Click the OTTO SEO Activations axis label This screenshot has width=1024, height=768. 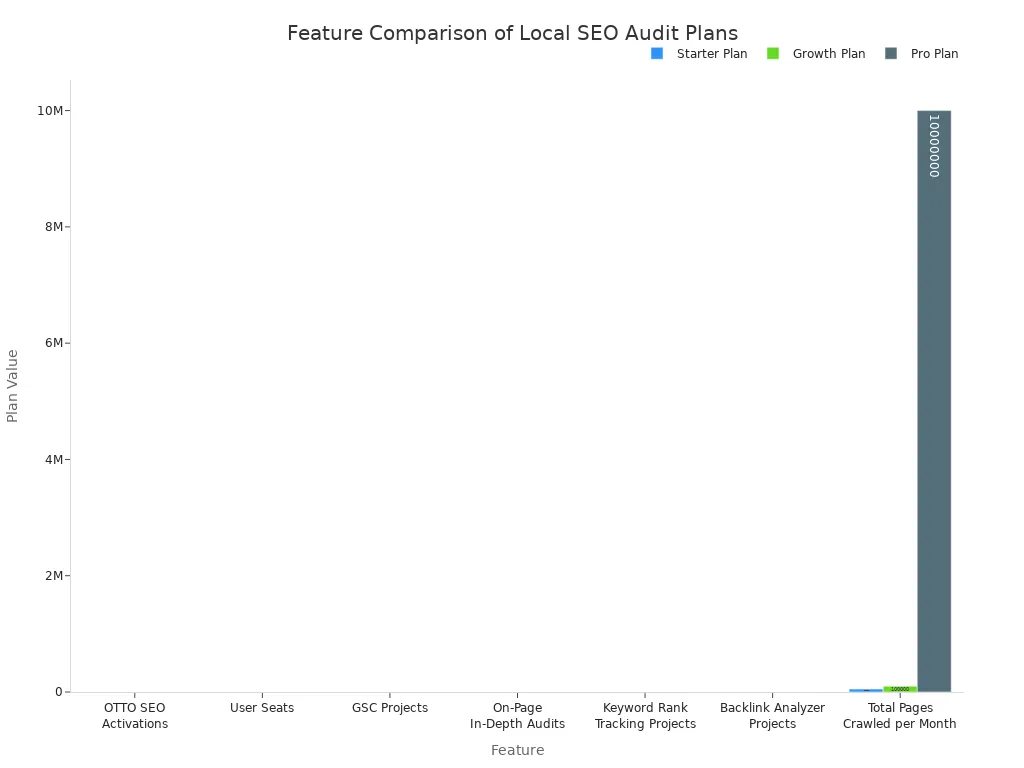coord(135,716)
